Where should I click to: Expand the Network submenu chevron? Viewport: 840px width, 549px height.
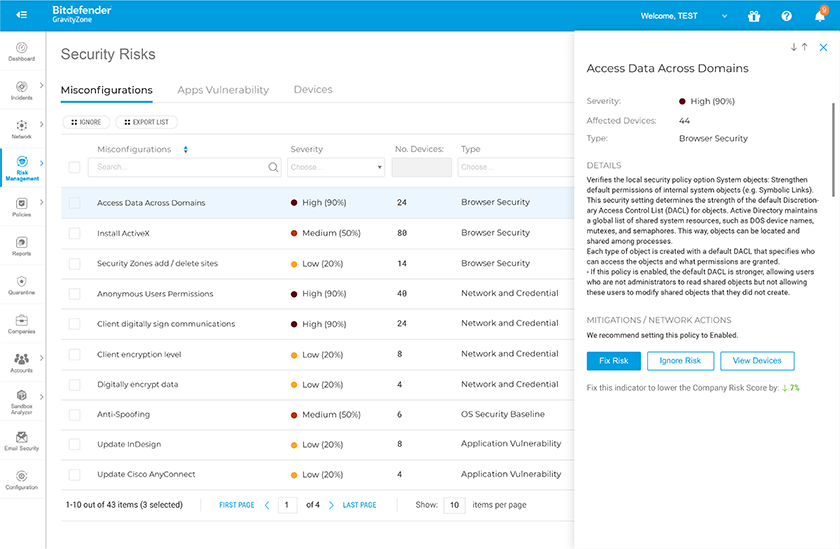(x=41, y=124)
